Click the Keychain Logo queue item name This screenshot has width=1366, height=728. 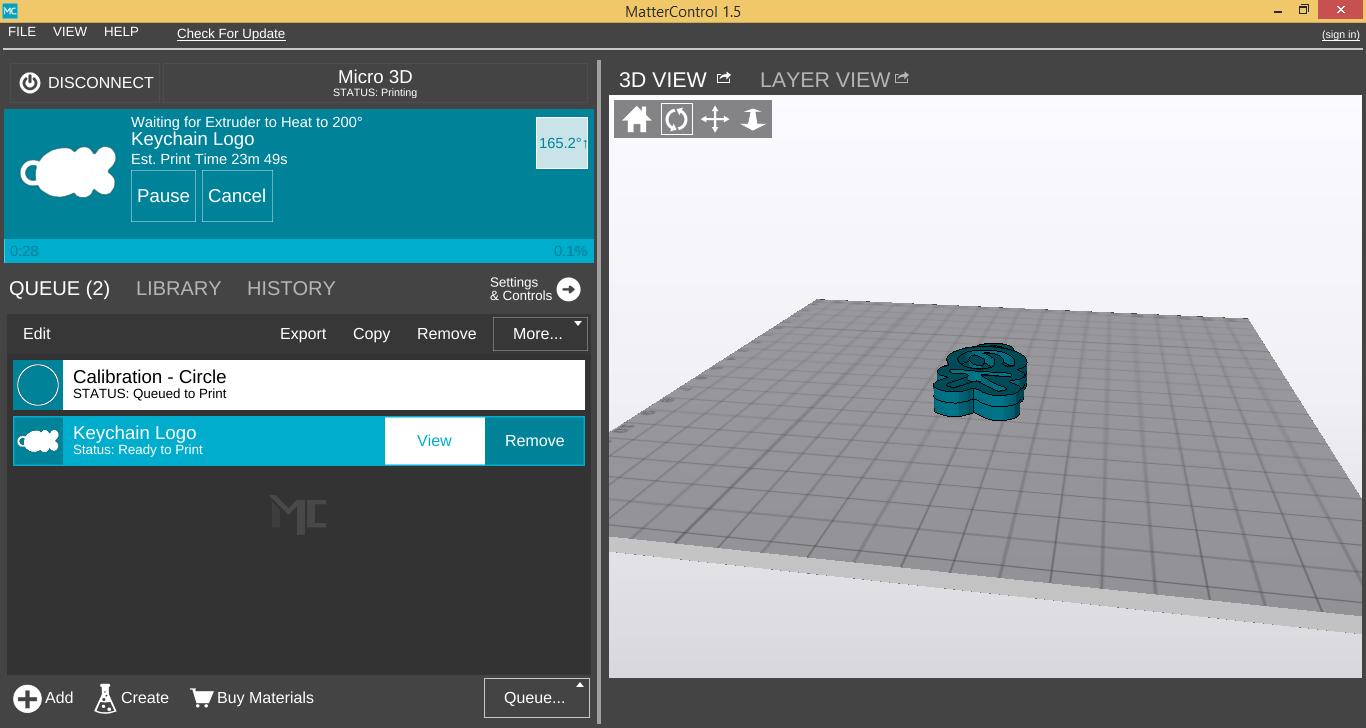point(135,433)
